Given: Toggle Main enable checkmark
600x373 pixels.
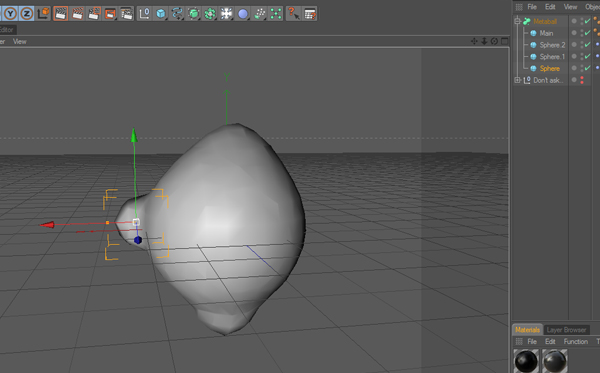Looking at the screenshot, I should 588,33.
